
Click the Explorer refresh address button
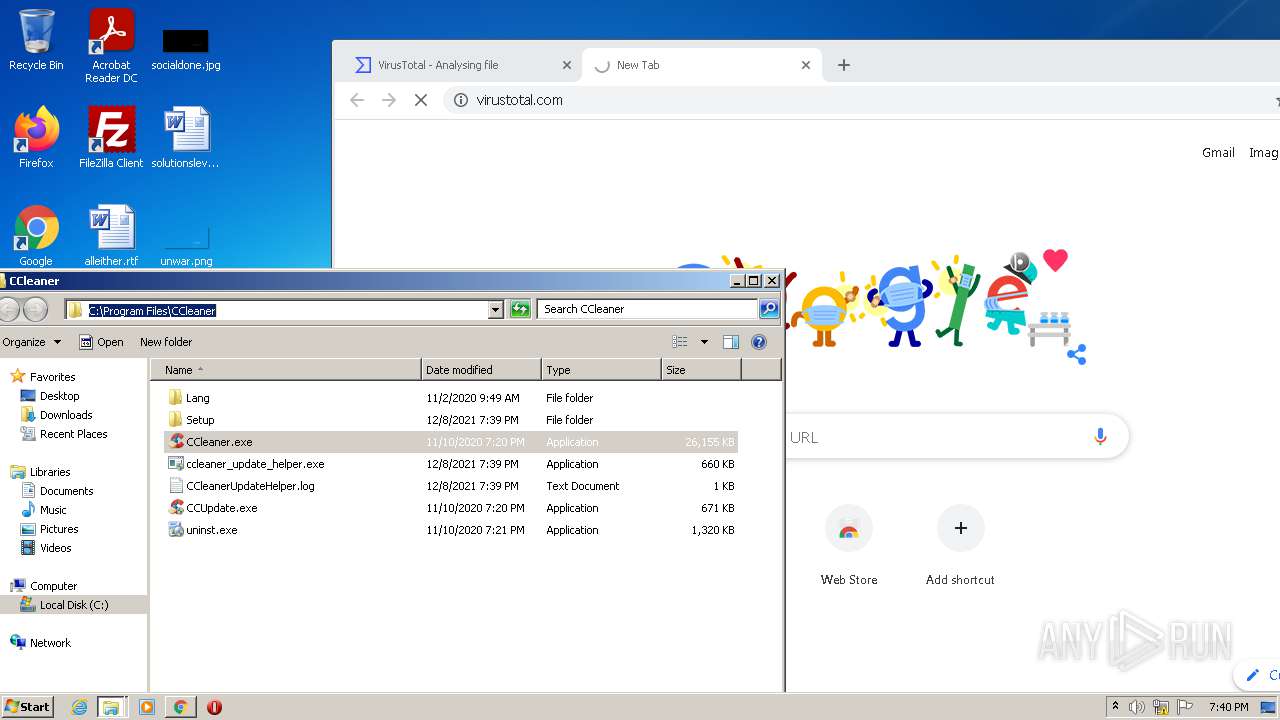pyautogui.click(x=520, y=310)
